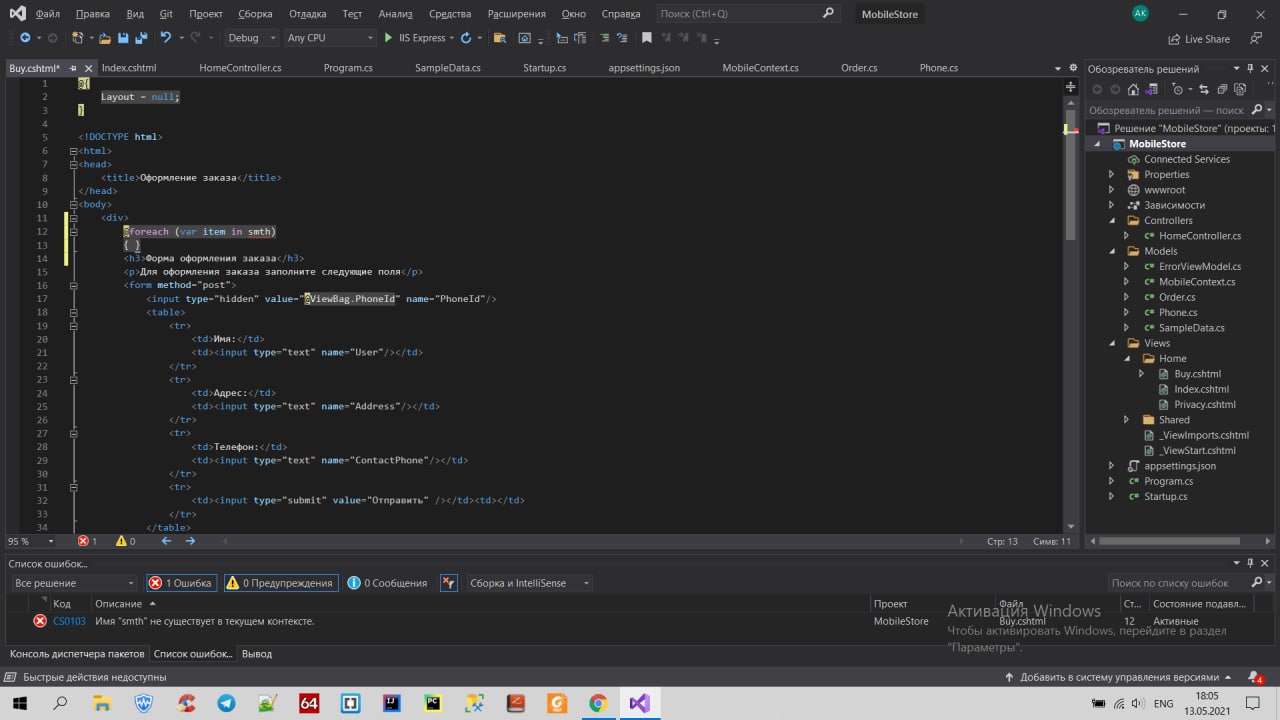Click the CS0103 error code link
The height and width of the screenshot is (720, 1280).
coord(69,621)
